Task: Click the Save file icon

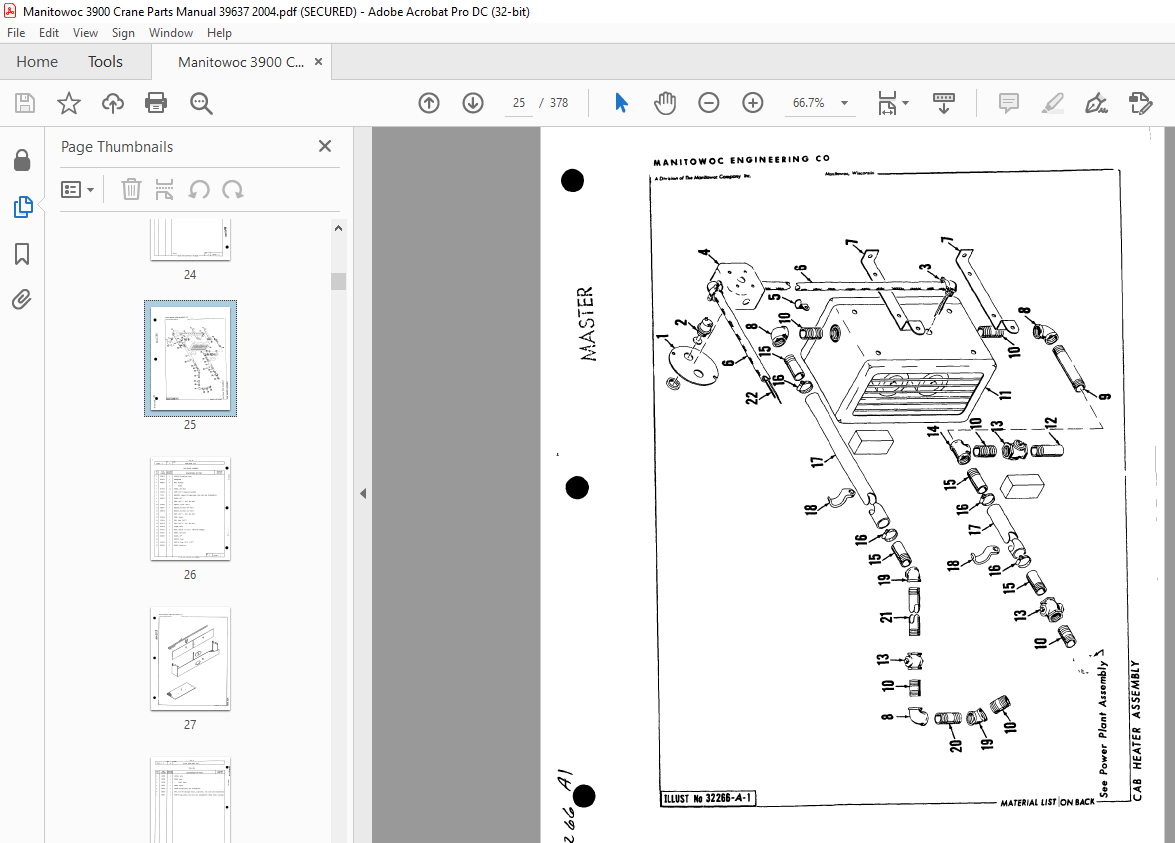Action: pos(25,103)
